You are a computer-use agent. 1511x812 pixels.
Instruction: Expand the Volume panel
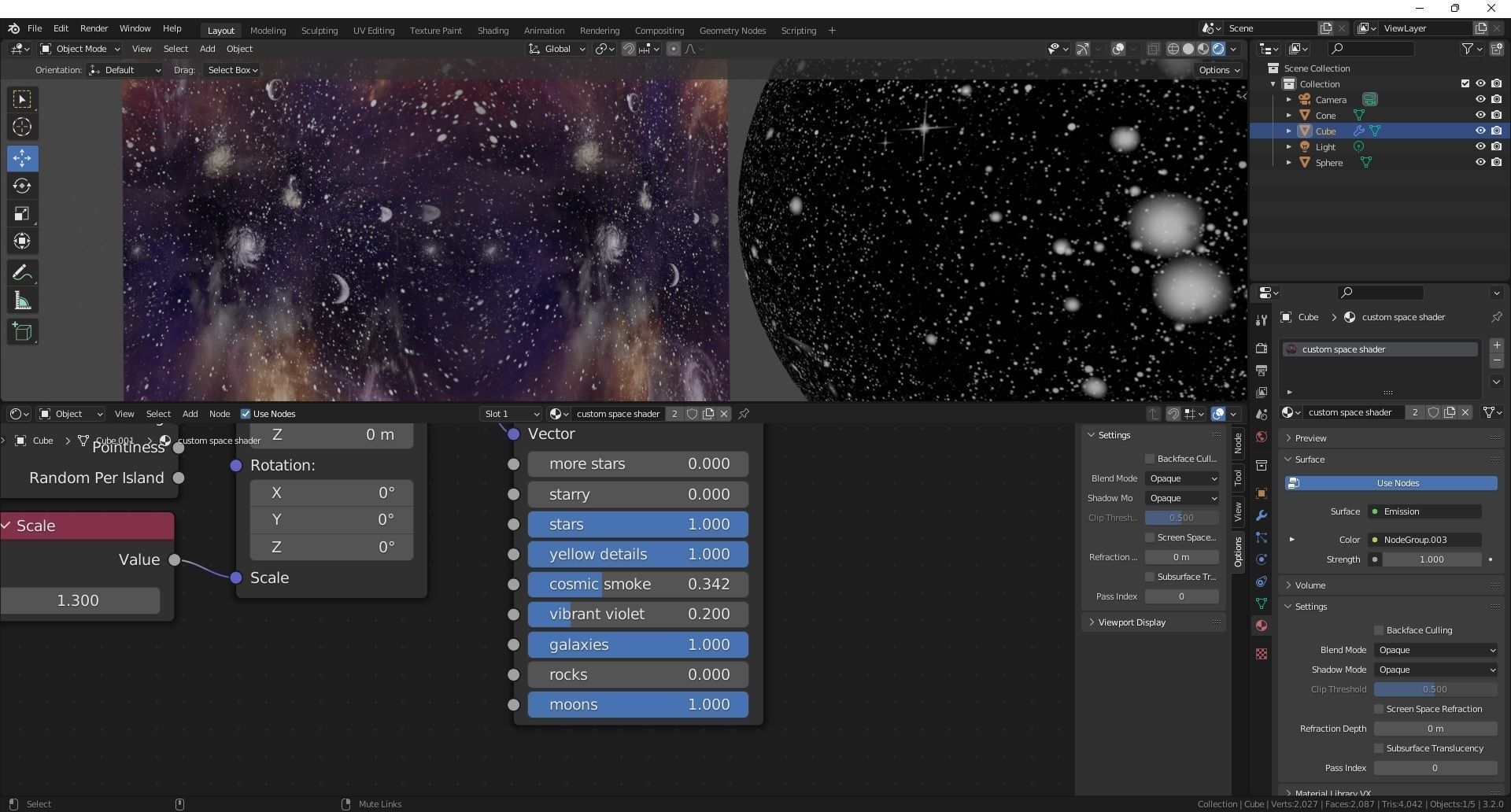pos(1310,585)
